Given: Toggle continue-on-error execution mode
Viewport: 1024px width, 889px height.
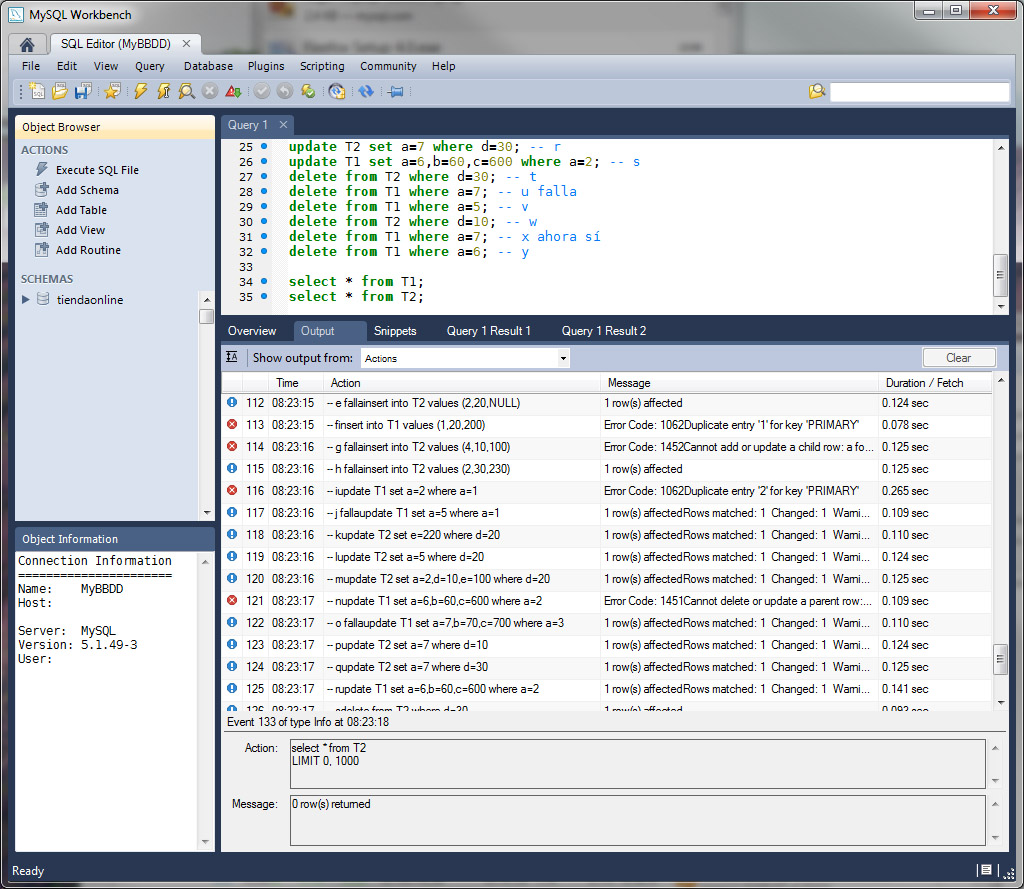Looking at the screenshot, I should point(233,91).
